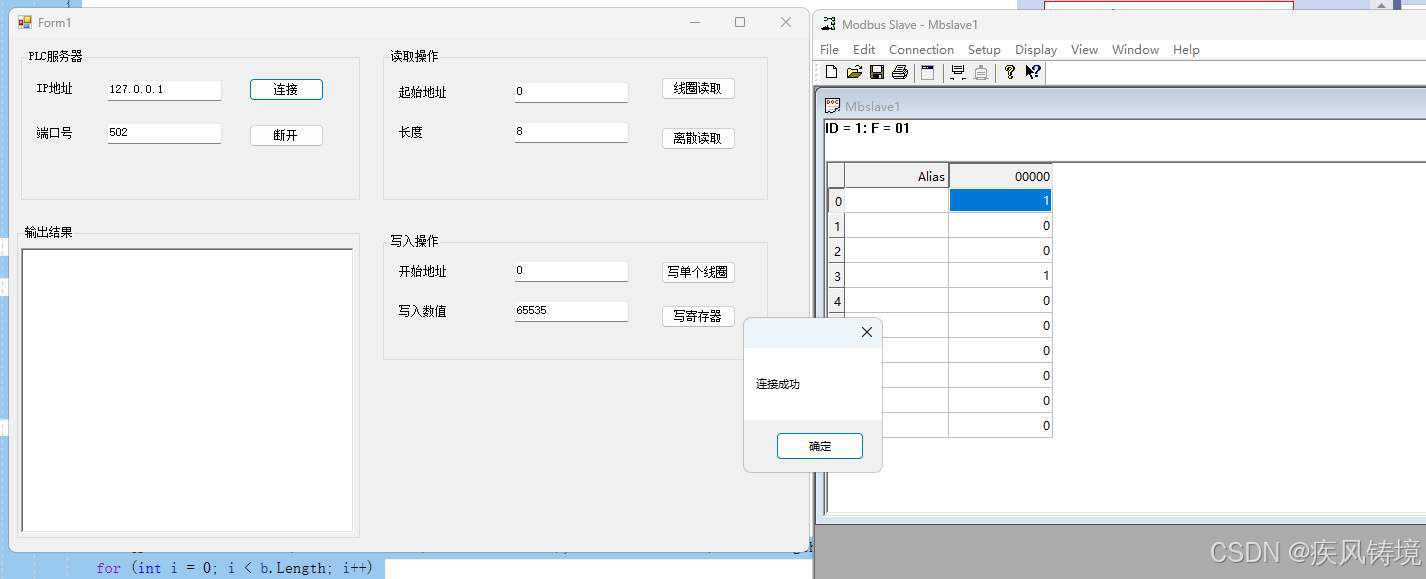Click the New document icon in Modbus Slave toolbar
This screenshot has width=1426, height=579.
coord(831,72)
